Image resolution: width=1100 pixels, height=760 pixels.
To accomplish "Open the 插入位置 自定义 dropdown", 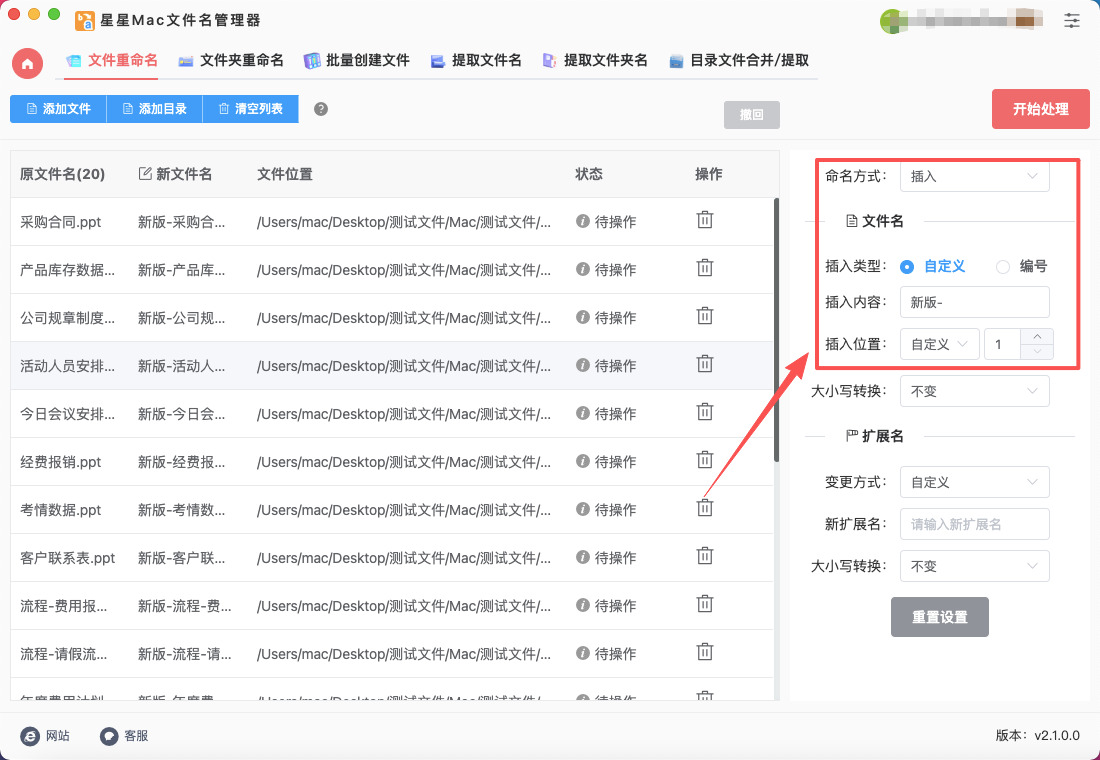I will [939, 344].
